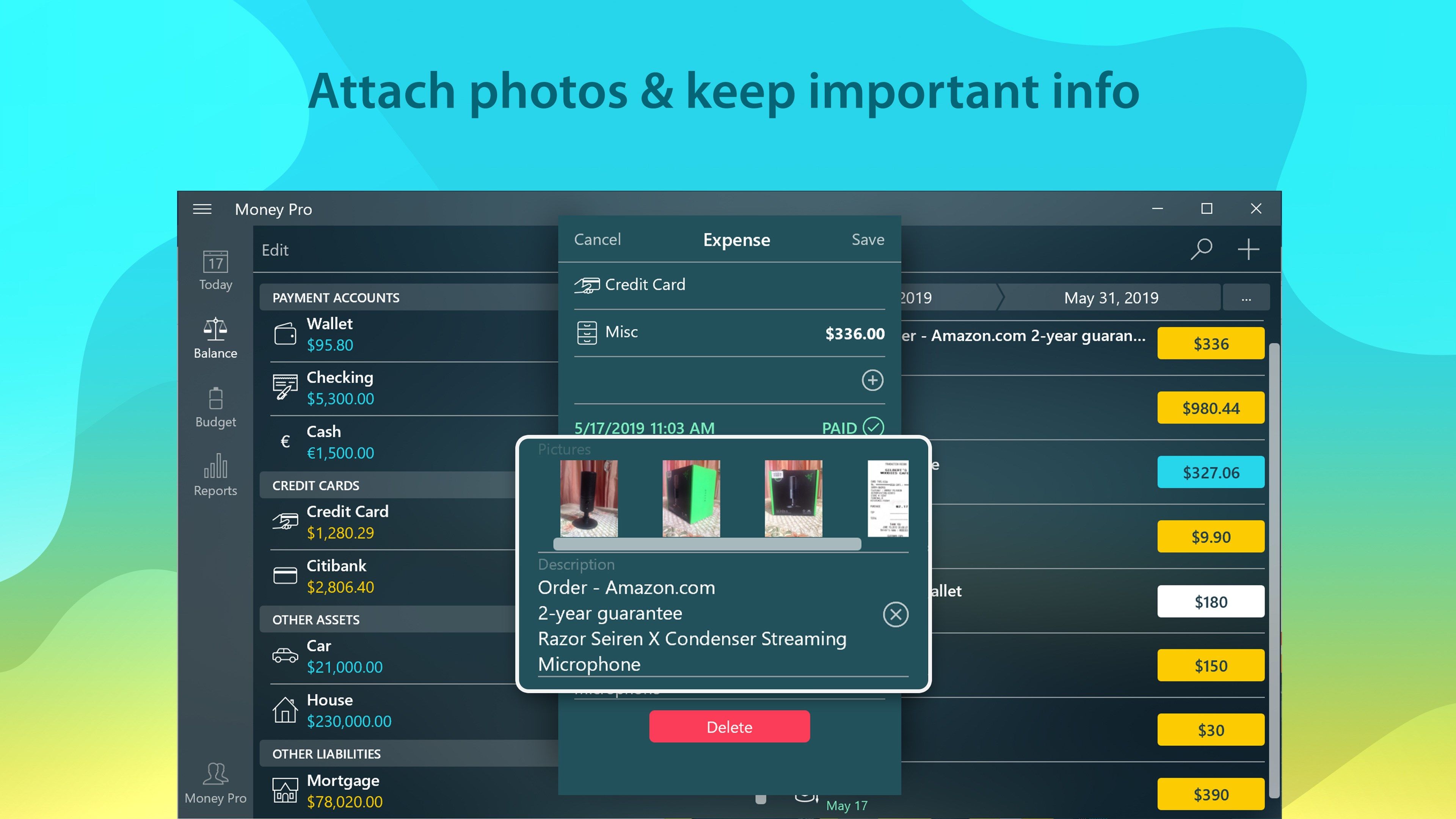This screenshot has height=819, width=1456.
Task: Click the search magnifier icon
Action: tap(1202, 249)
